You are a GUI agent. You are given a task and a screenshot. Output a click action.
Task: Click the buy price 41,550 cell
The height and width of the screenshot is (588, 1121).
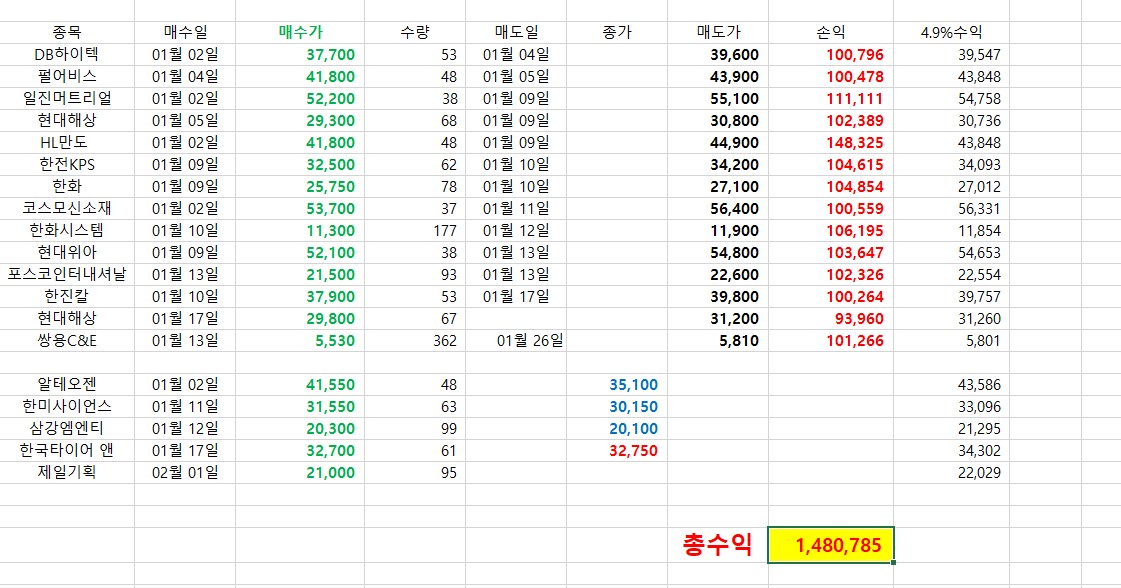point(300,384)
